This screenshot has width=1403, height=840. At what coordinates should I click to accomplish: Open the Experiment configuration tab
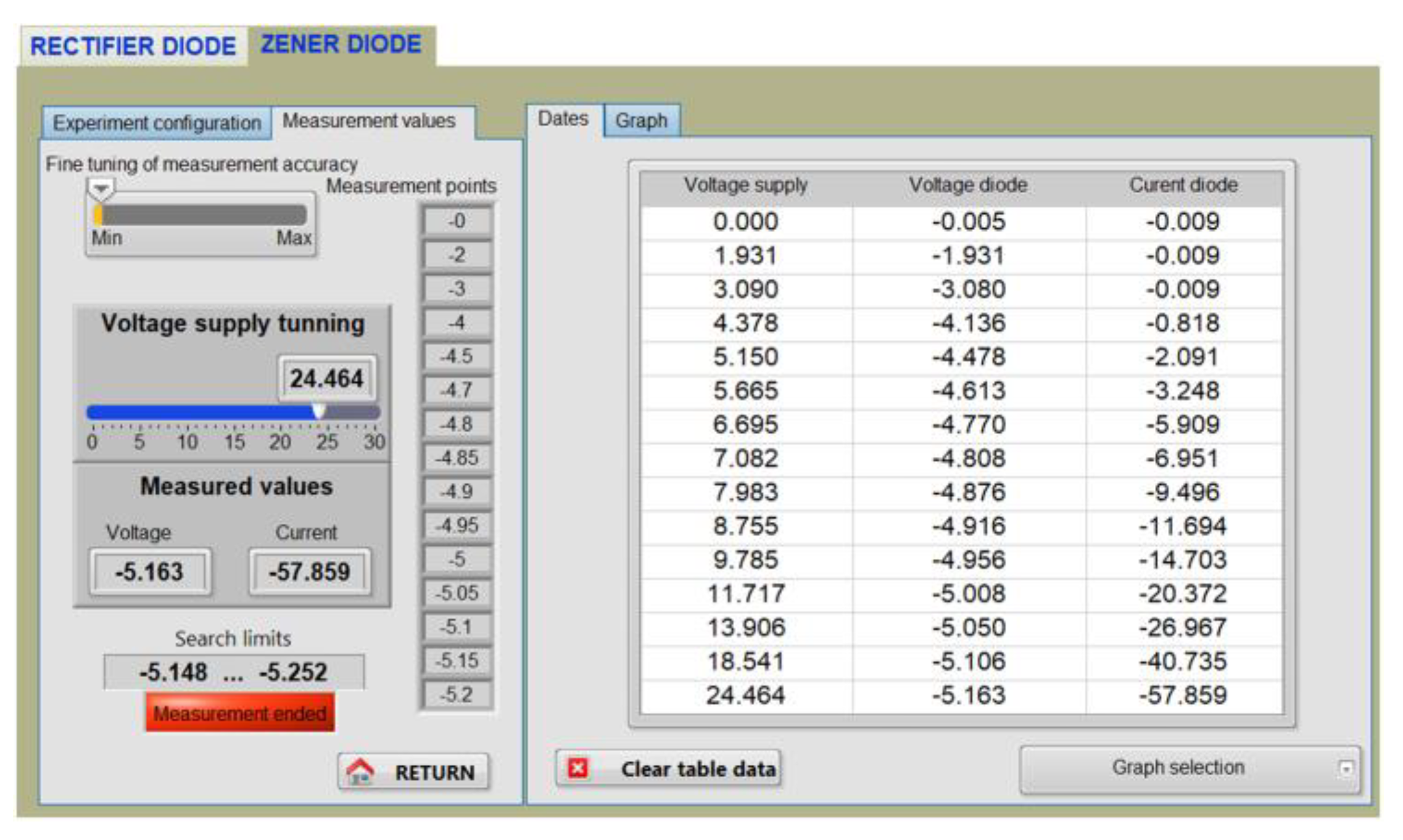157,123
